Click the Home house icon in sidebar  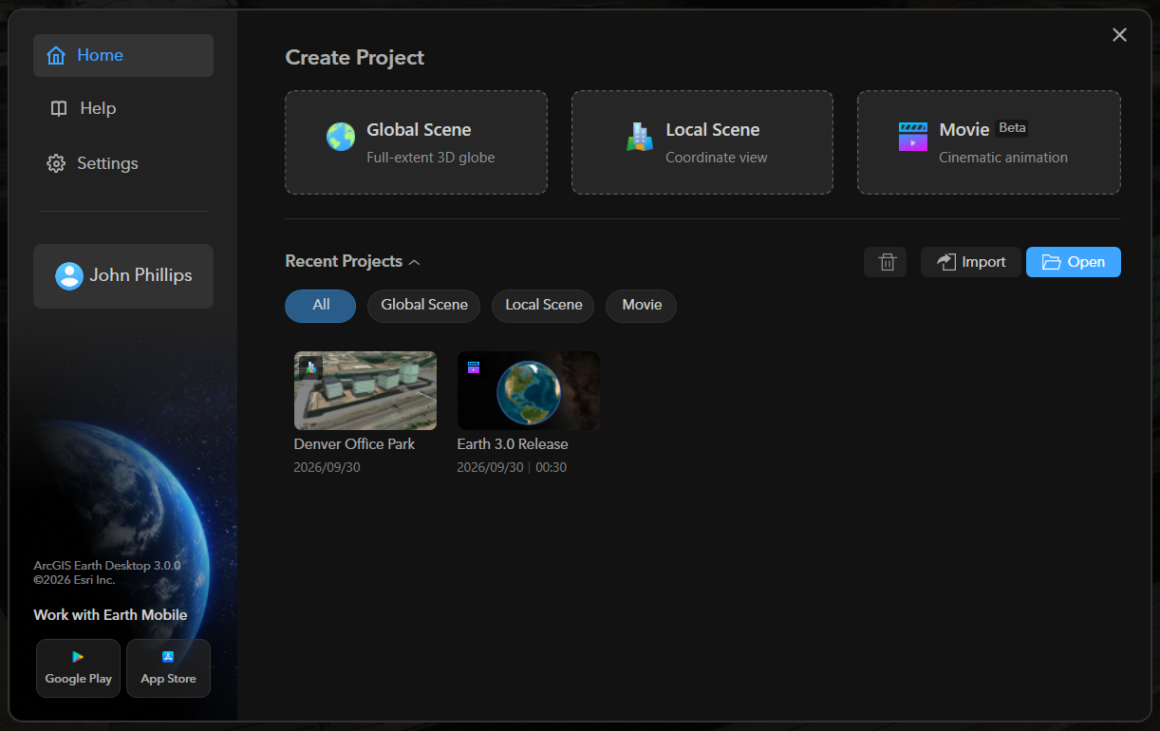pos(56,55)
